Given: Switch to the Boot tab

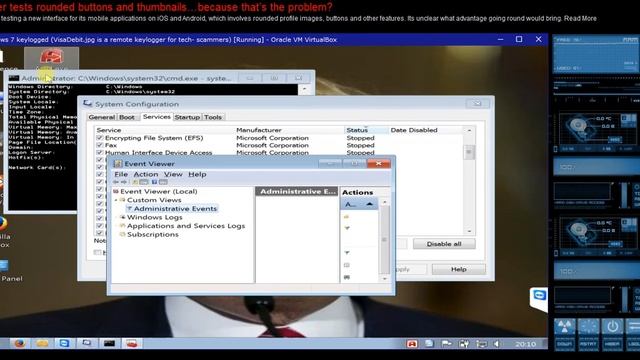Looking at the screenshot, I should 127,117.
